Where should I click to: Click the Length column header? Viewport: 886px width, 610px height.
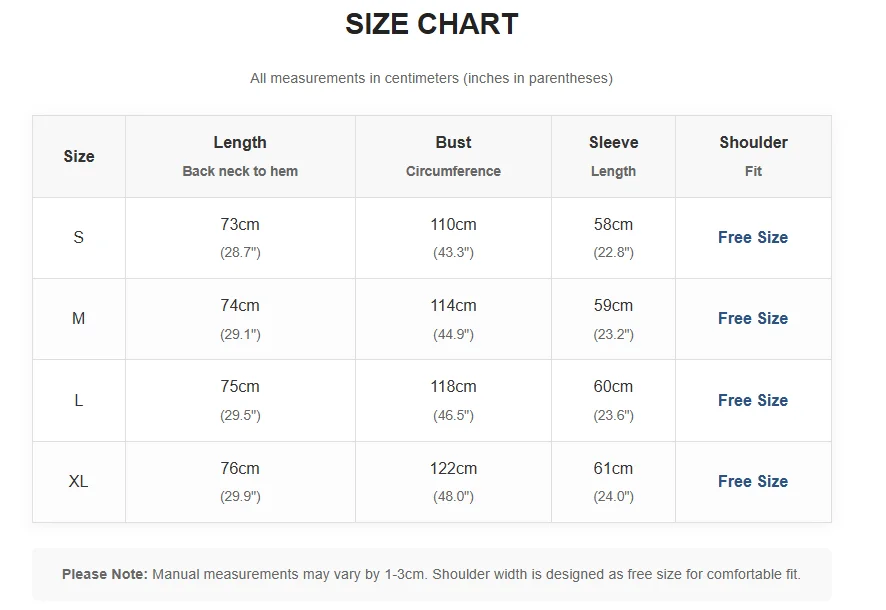pyautogui.click(x=240, y=143)
